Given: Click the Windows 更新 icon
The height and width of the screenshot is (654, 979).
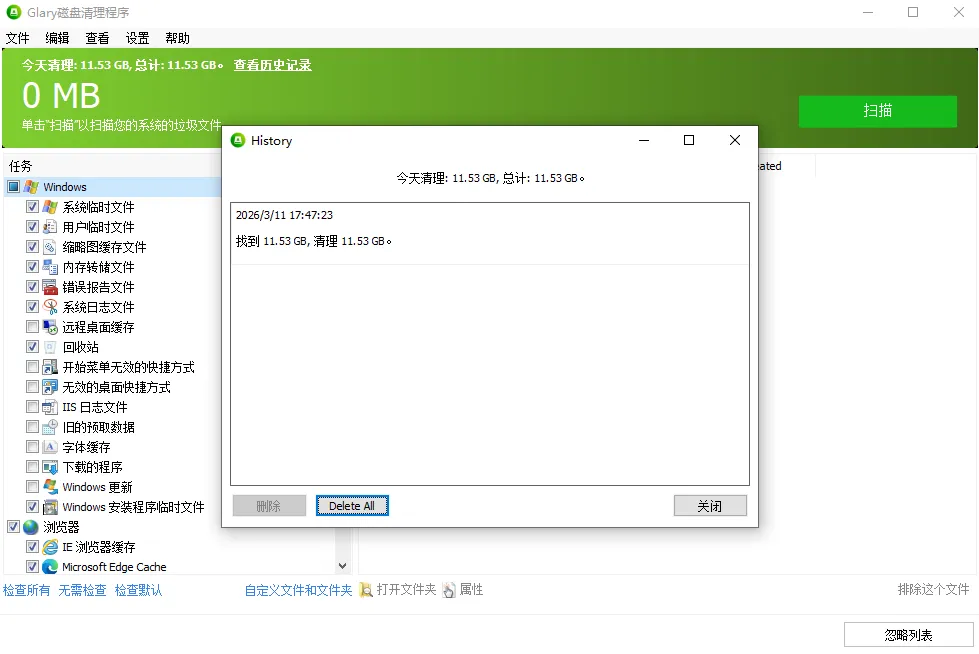Looking at the screenshot, I should pos(50,487).
